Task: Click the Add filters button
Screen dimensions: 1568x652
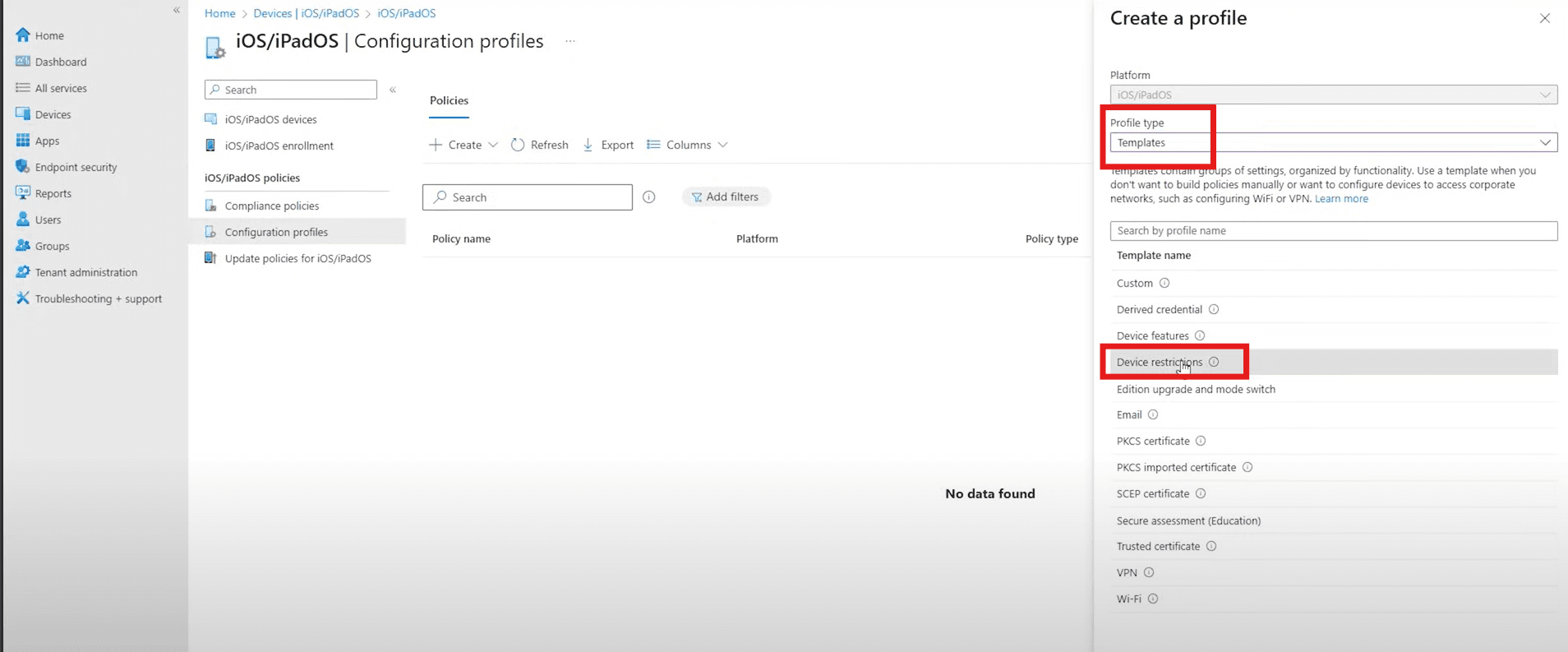Action: (726, 197)
